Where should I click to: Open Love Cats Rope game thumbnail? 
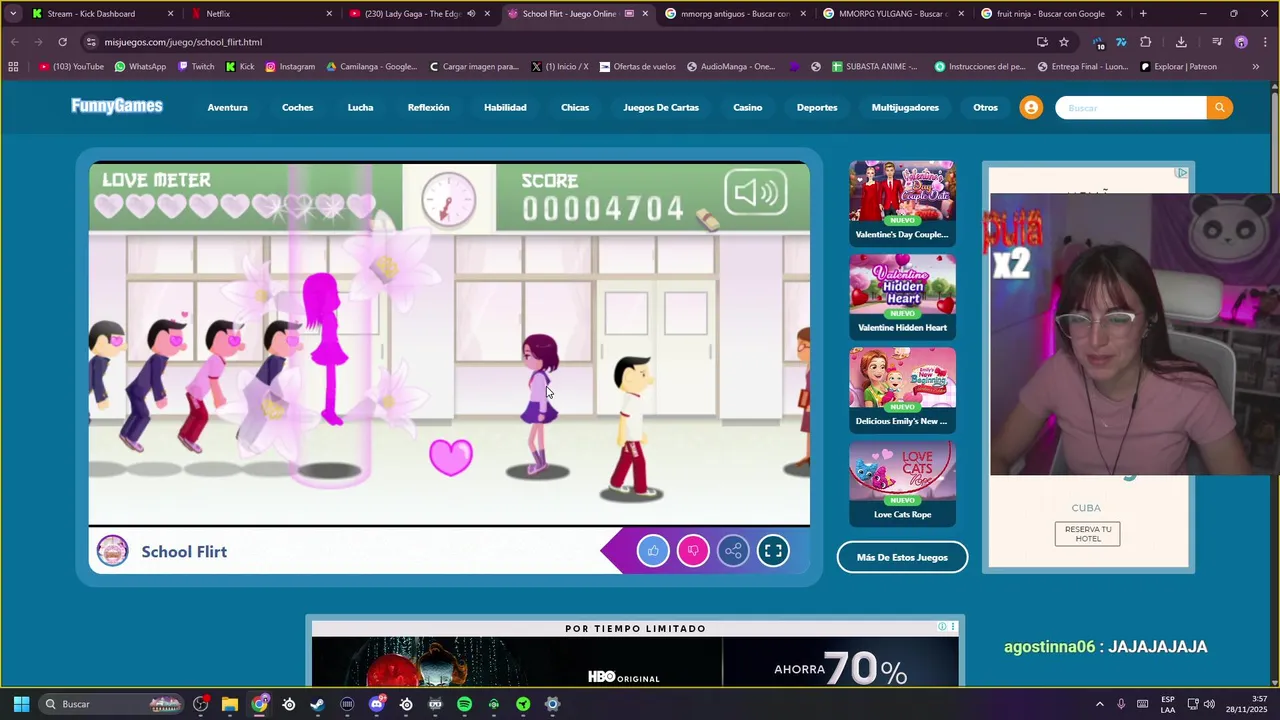pyautogui.click(x=902, y=483)
